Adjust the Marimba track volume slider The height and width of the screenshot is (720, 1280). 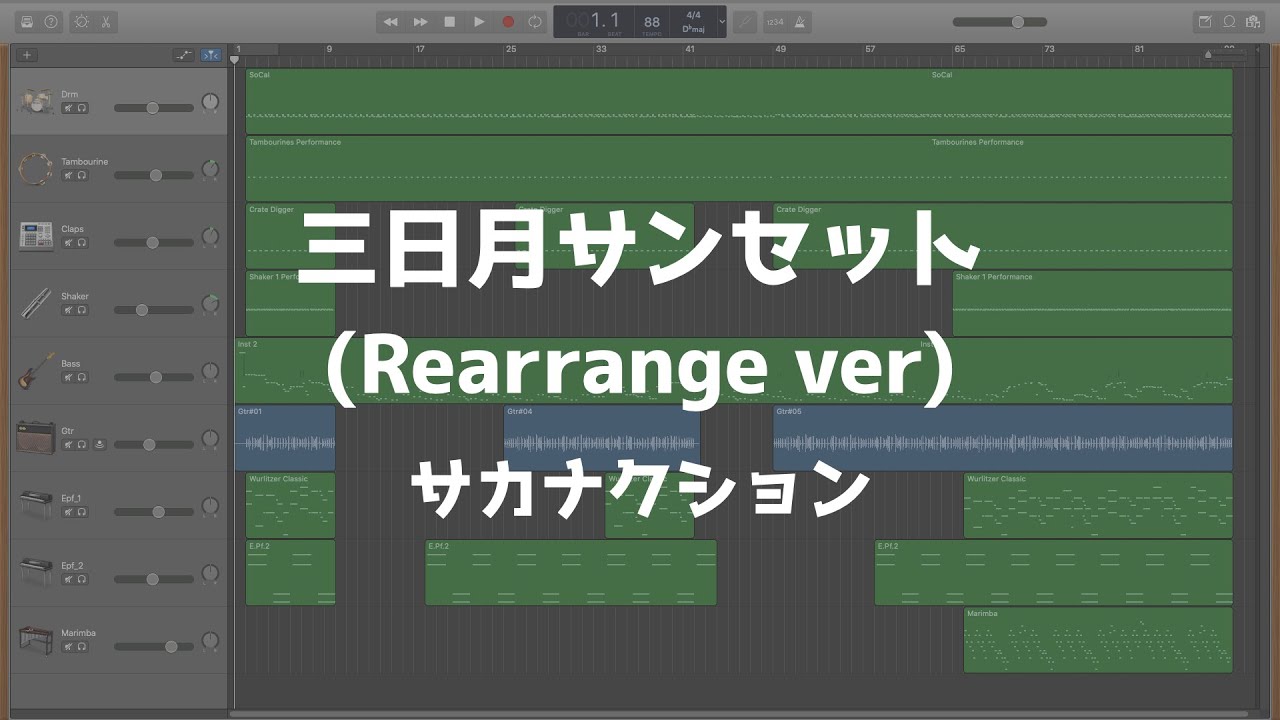(x=154, y=646)
